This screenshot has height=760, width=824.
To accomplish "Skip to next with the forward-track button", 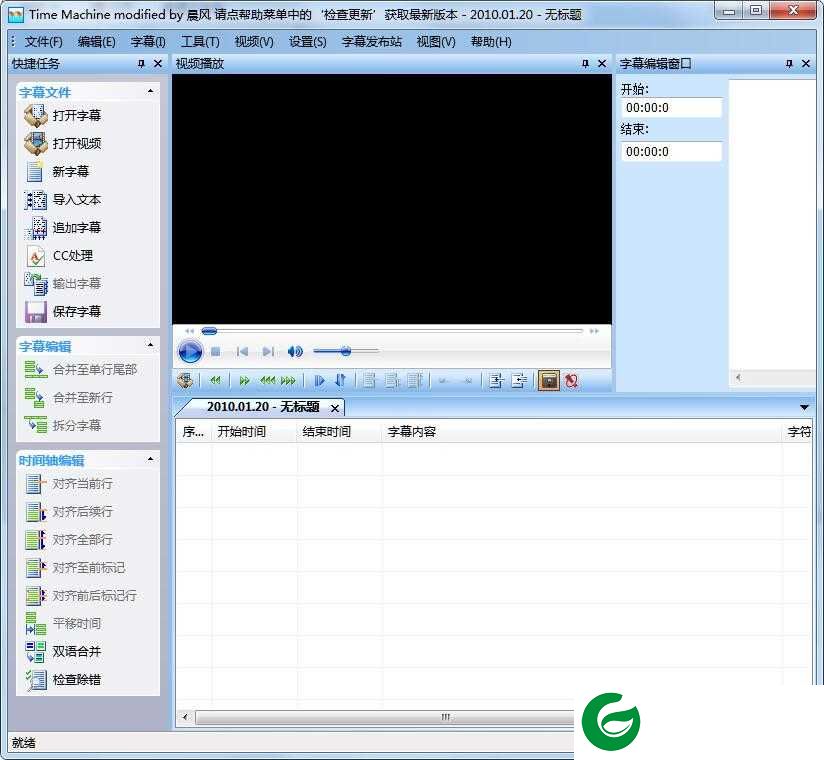I will (268, 351).
